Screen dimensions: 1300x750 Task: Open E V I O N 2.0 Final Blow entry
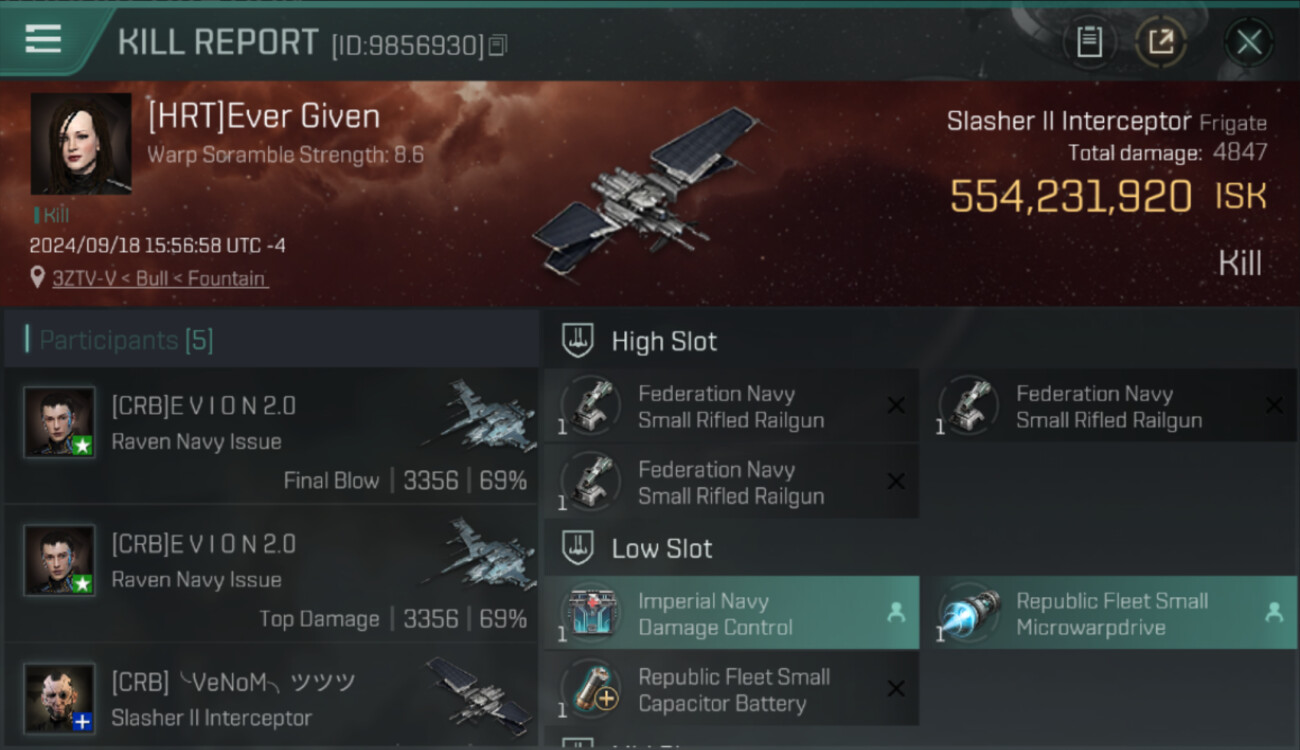(271, 436)
